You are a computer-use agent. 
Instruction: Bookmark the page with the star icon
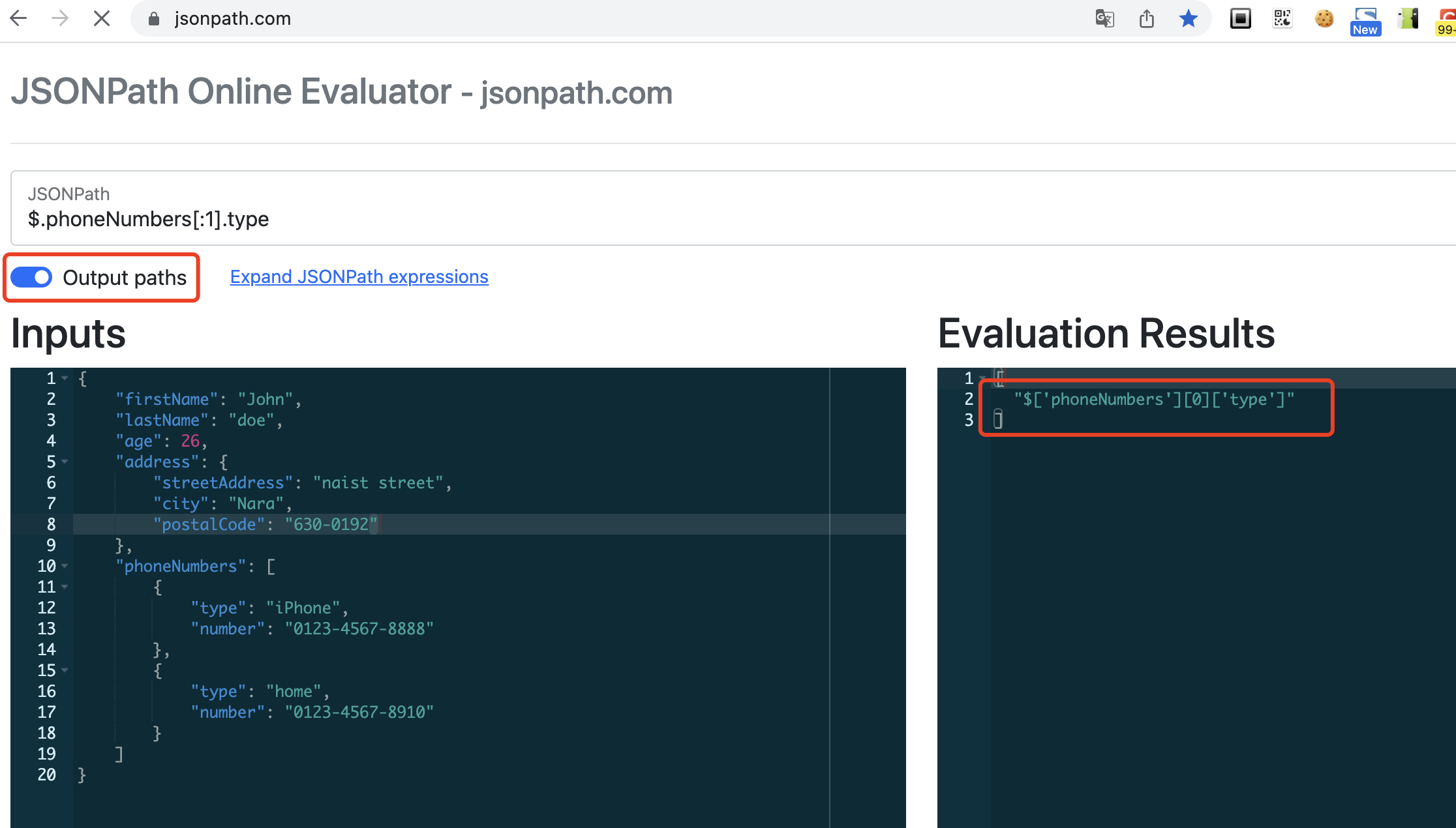click(1189, 18)
